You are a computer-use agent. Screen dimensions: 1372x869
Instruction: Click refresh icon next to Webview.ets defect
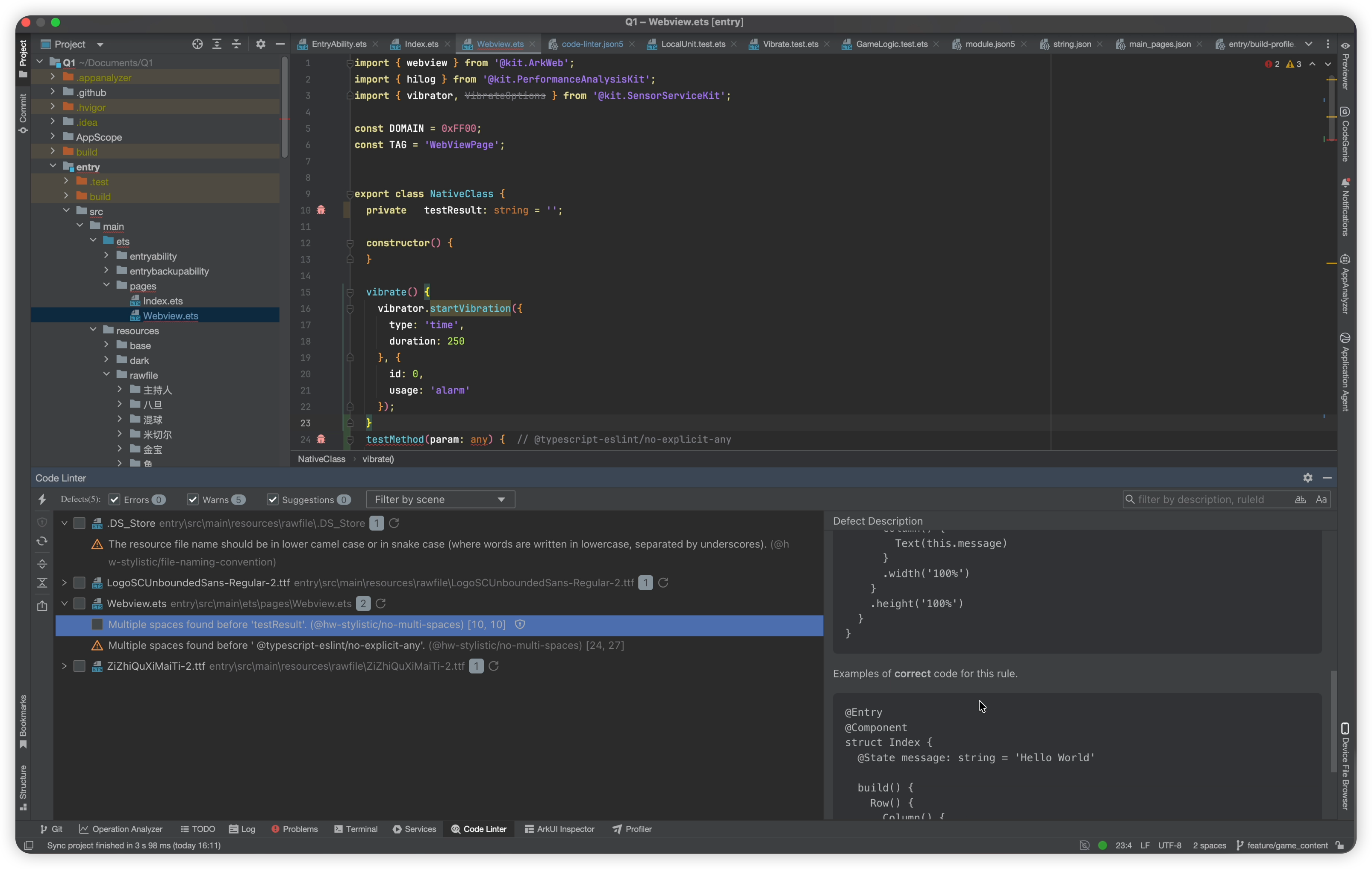(381, 603)
